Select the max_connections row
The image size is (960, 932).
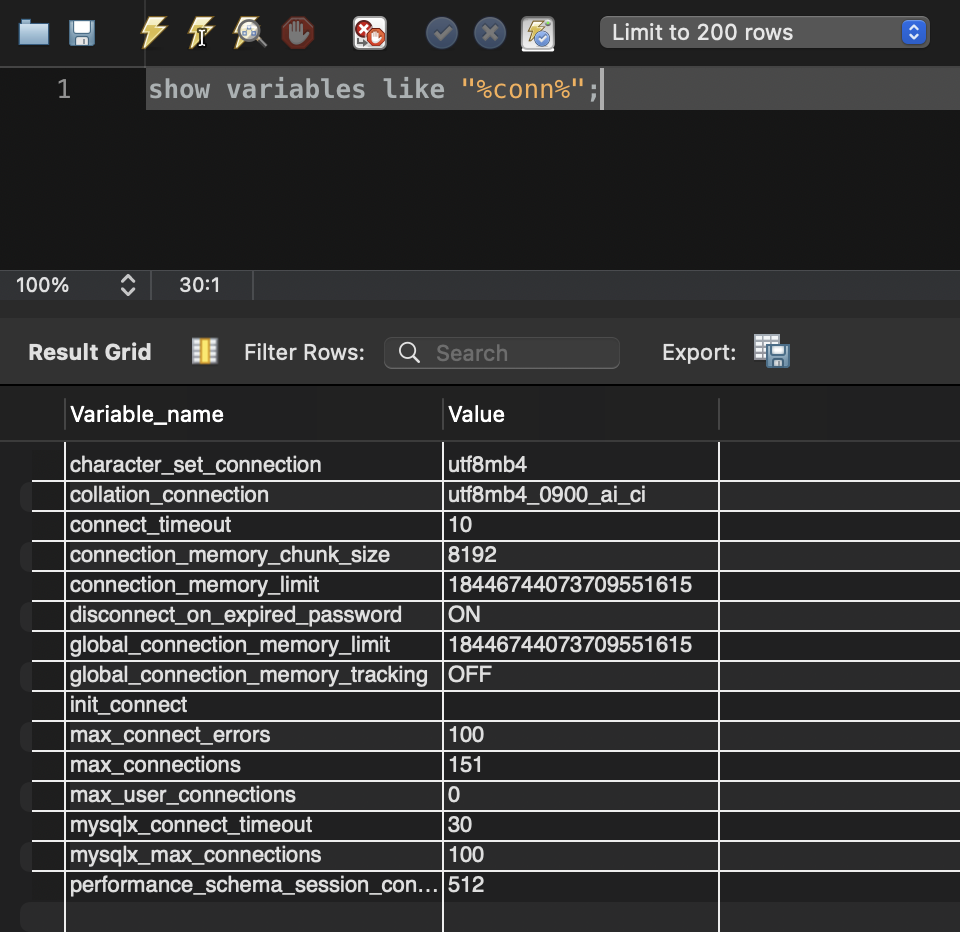pyautogui.click(x=155, y=765)
